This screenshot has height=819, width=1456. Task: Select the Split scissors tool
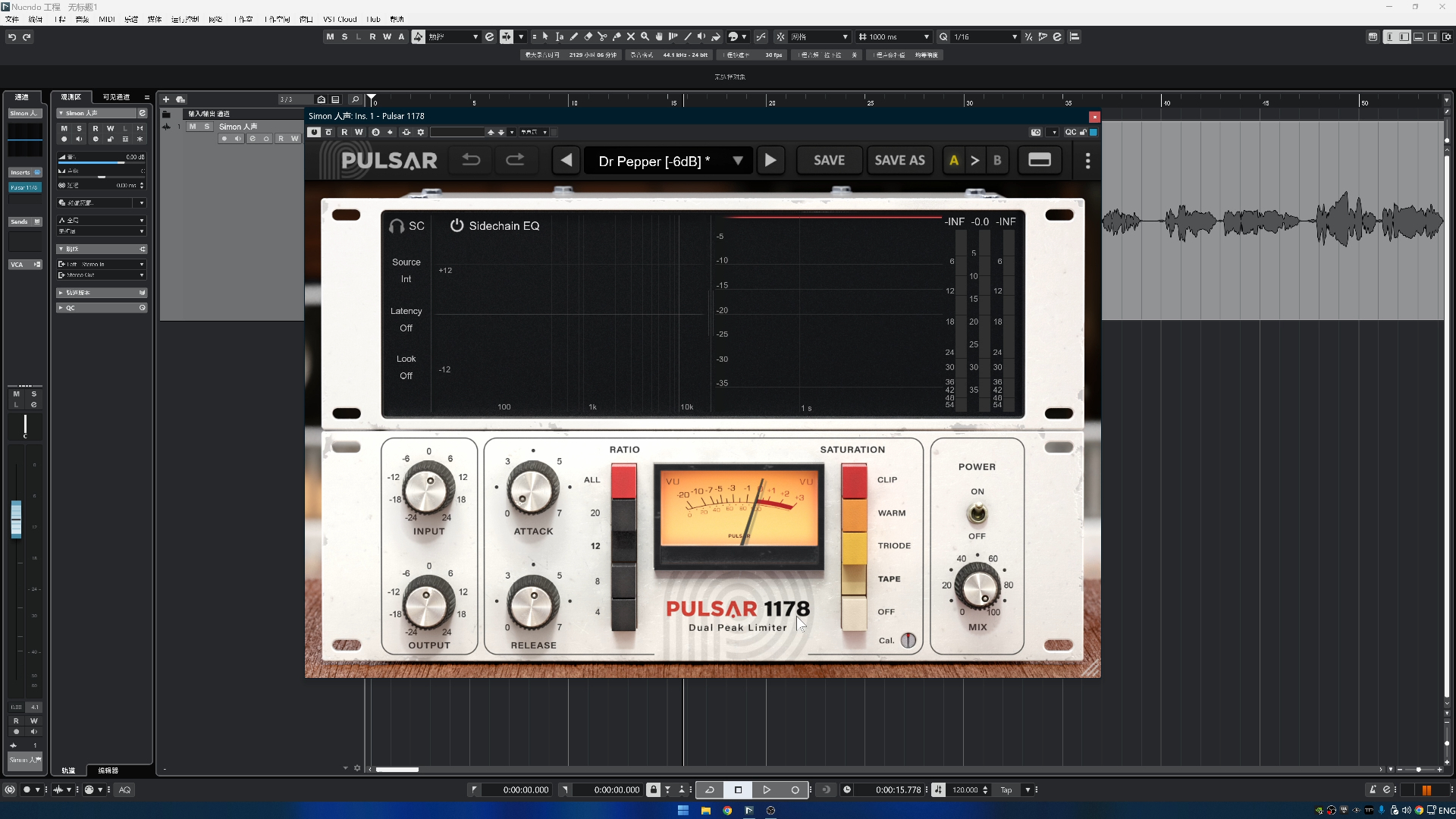(x=602, y=36)
